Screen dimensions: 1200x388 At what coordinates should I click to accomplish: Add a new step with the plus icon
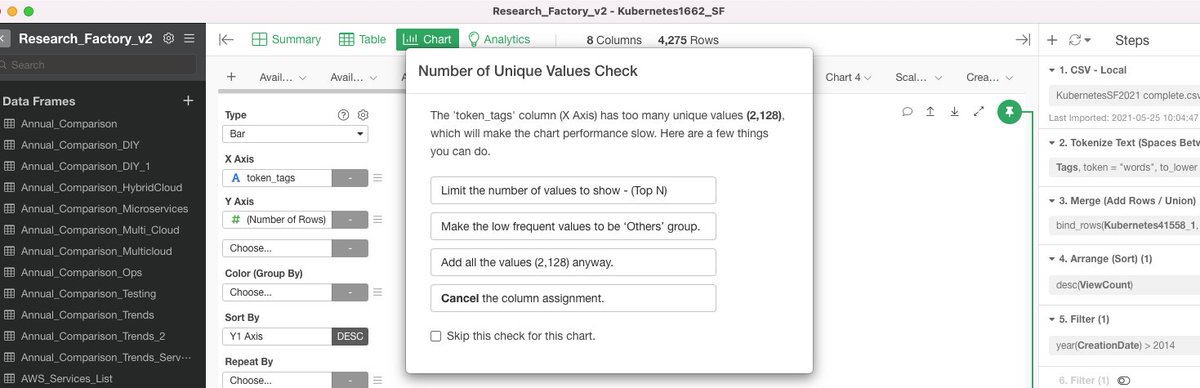click(1052, 41)
